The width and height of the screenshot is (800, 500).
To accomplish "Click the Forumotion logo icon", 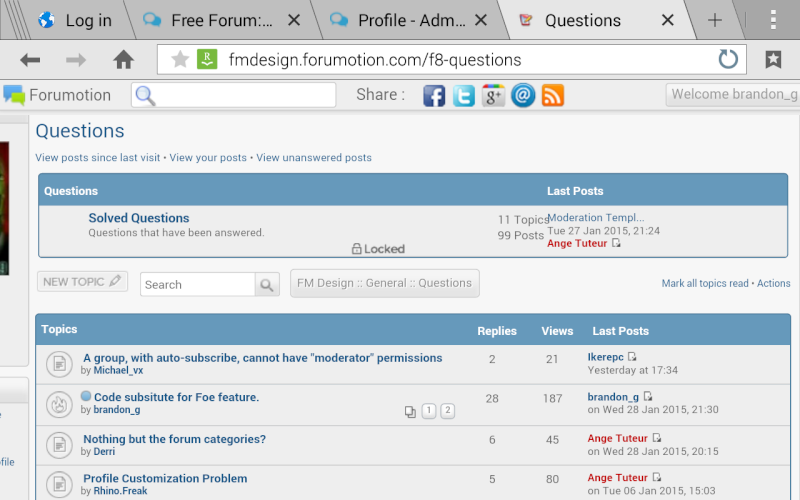I will 14,95.
